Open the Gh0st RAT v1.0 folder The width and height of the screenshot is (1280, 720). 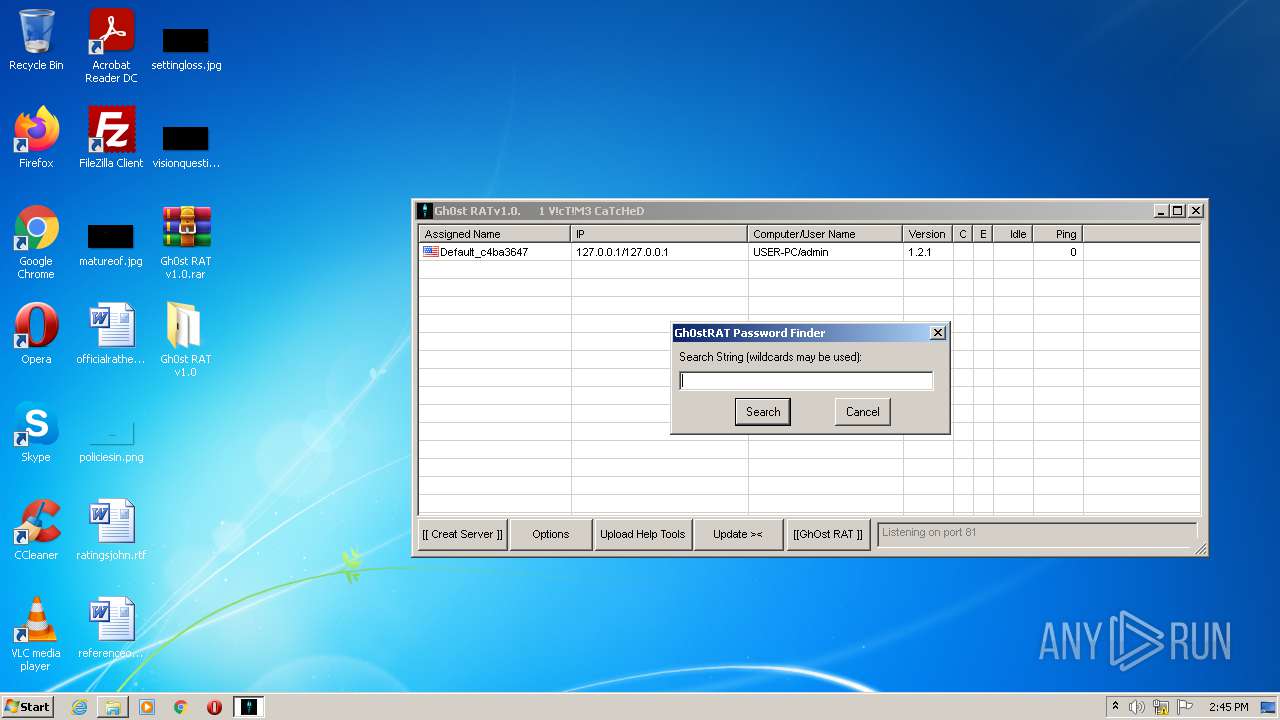pos(186,340)
